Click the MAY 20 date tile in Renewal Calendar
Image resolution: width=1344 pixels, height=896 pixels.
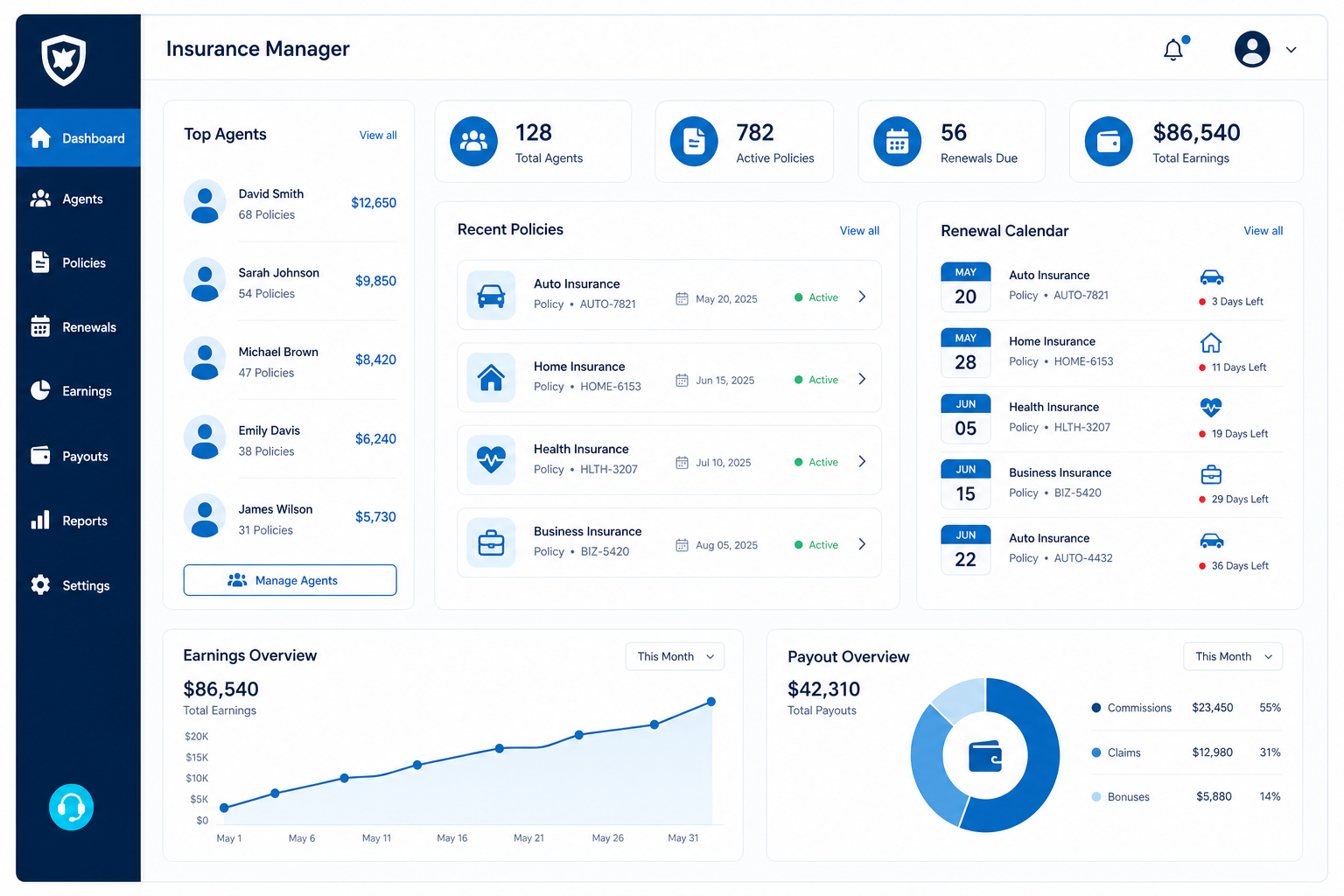[x=966, y=287]
